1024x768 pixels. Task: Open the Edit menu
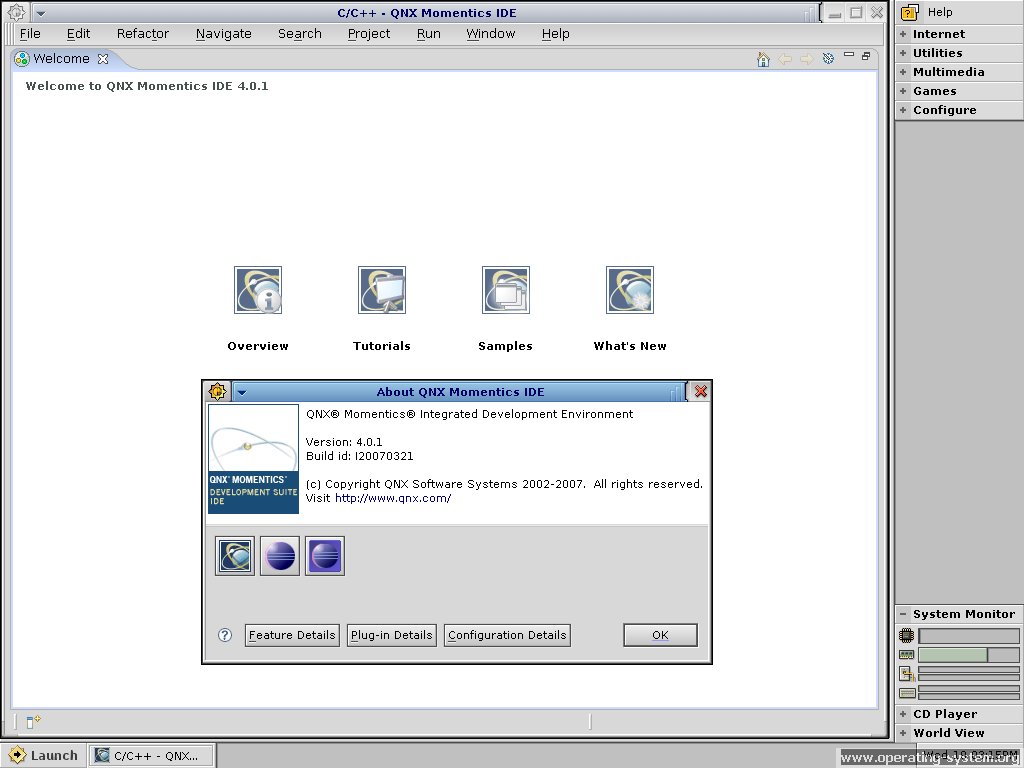78,34
